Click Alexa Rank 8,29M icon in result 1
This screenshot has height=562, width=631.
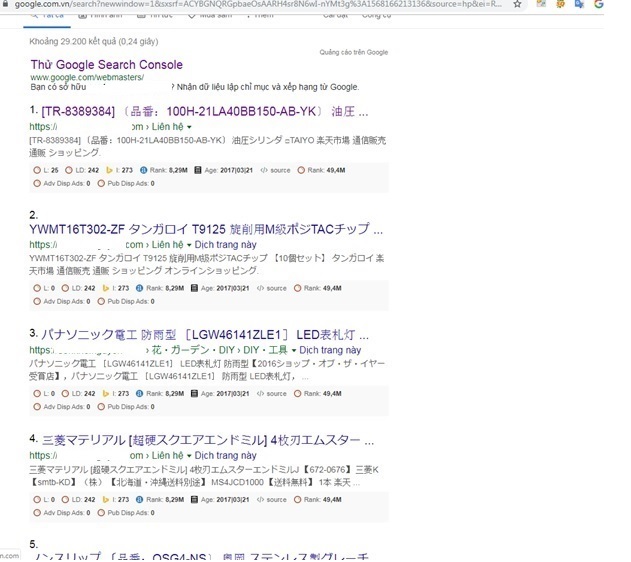143,170
